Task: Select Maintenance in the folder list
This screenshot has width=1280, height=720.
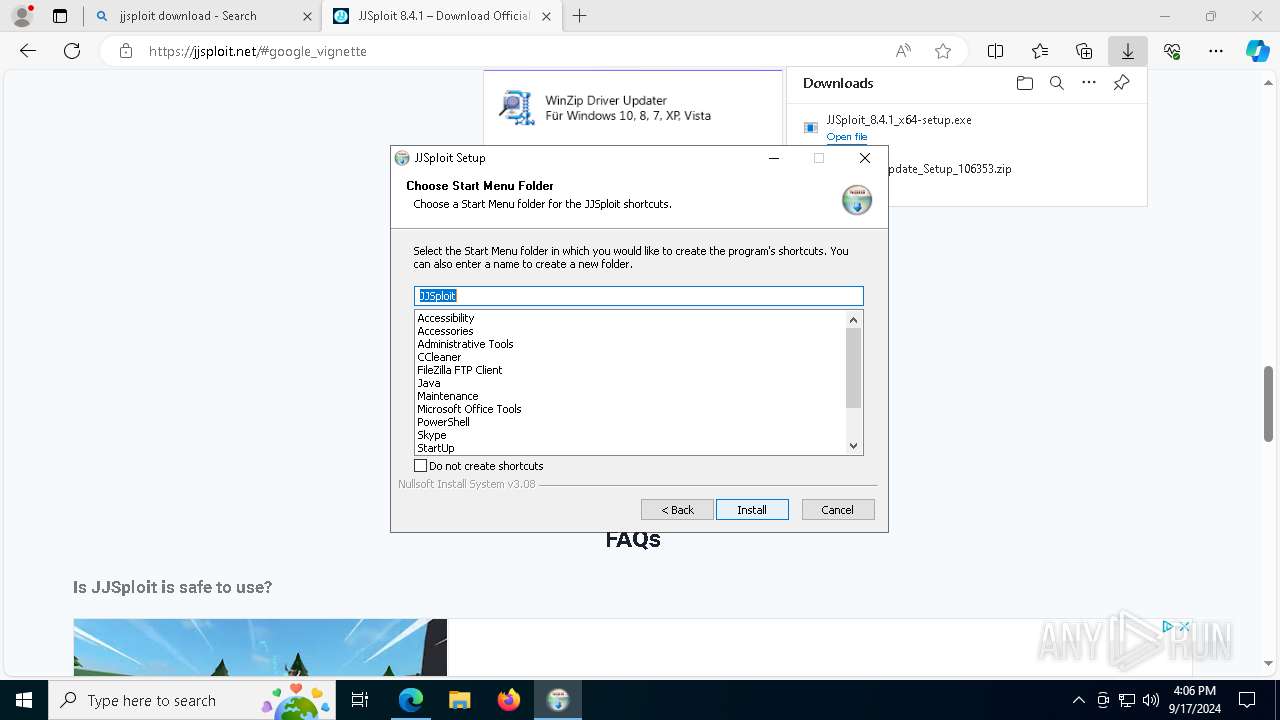Action: (x=448, y=396)
